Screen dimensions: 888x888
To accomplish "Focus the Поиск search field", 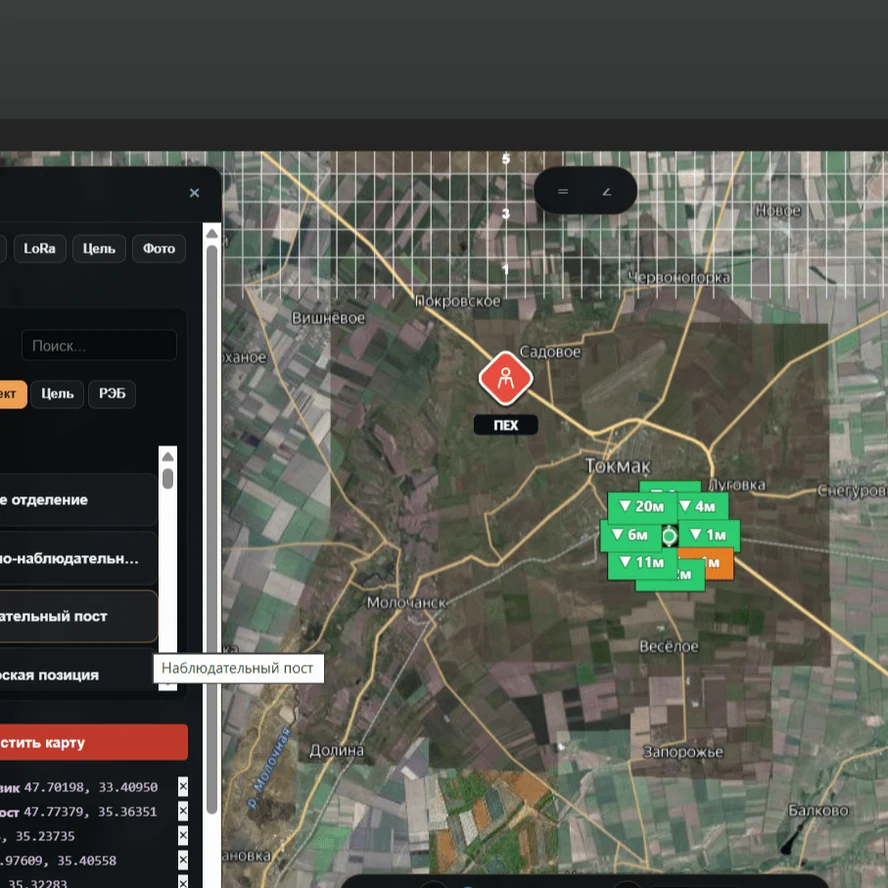I will [x=99, y=345].
